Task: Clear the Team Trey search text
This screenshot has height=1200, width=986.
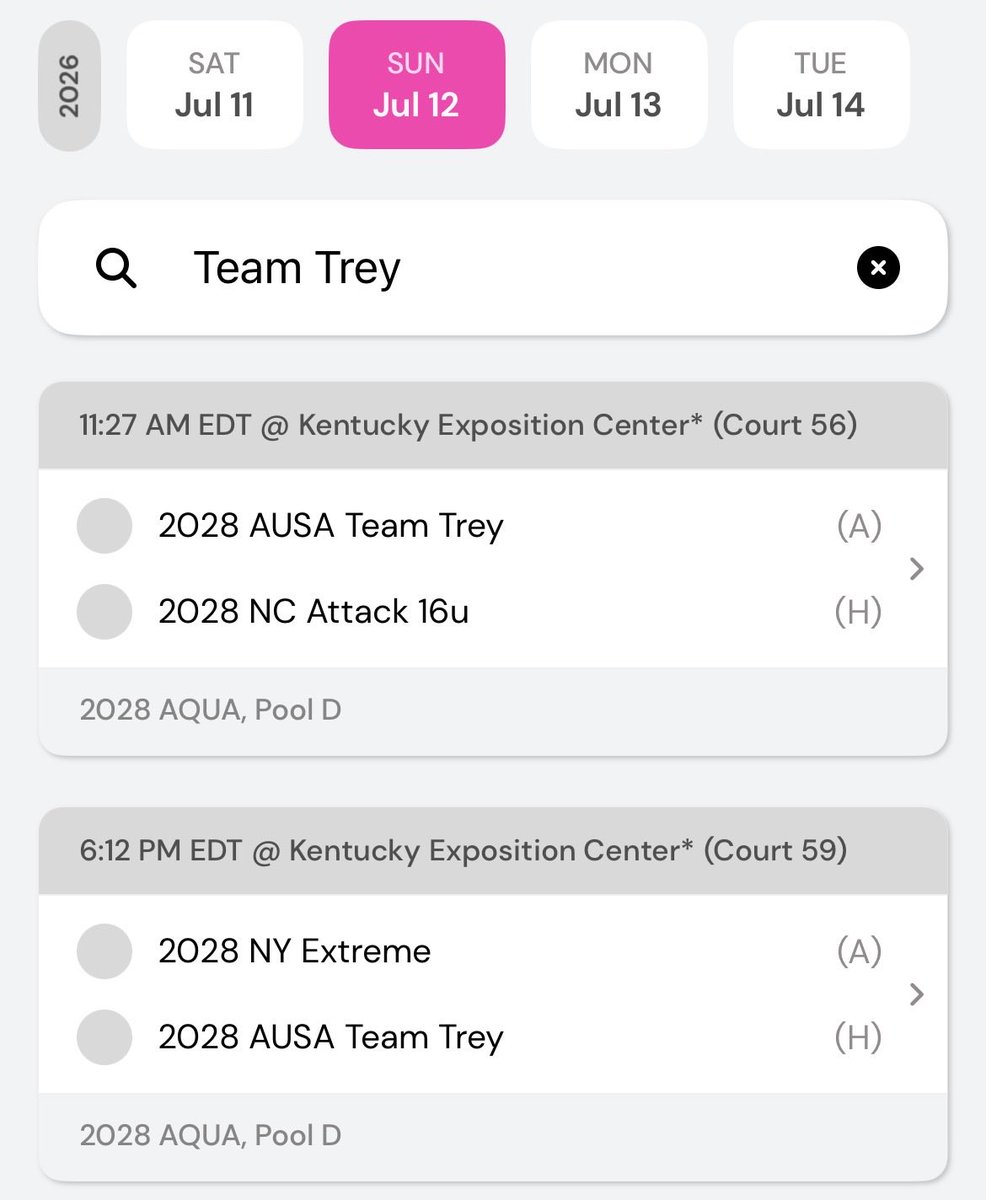Action: click(x=878, y=268)
